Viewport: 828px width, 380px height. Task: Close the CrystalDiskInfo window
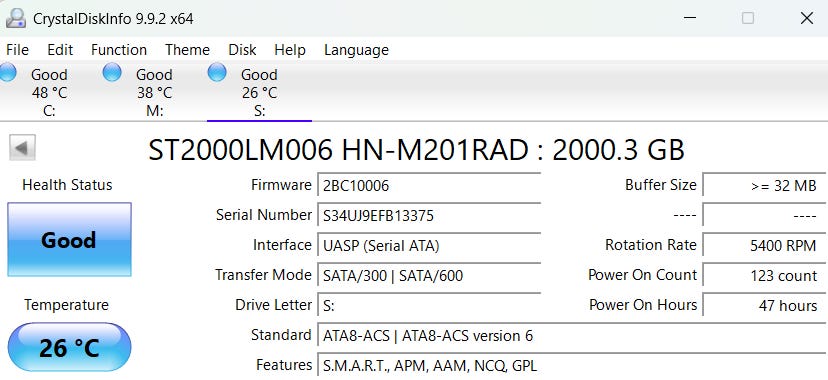point(806,18)
